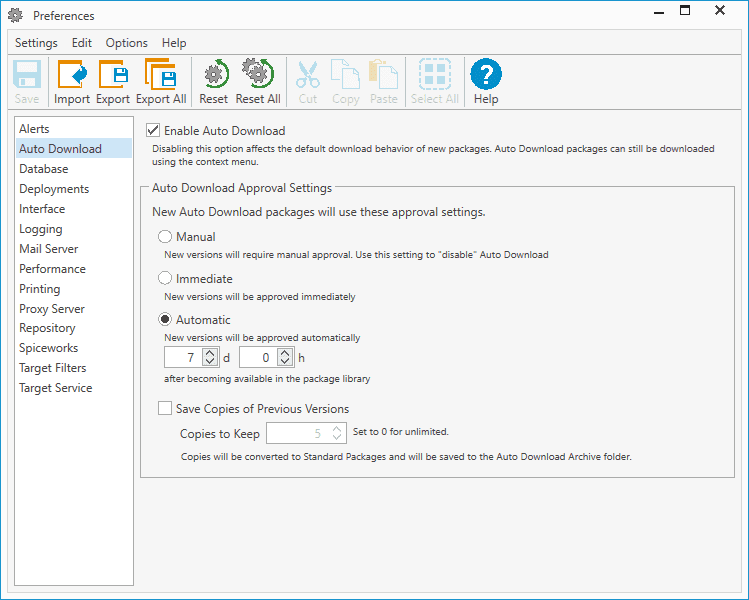Screen dimensions: 749x600
Task: Open Spiceworks preferences page
Action: click(x=74, y=348)
